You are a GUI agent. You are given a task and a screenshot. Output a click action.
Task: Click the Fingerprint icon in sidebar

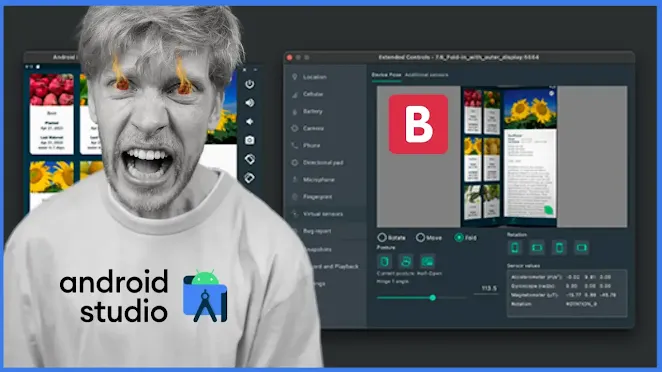pos(295,197)
